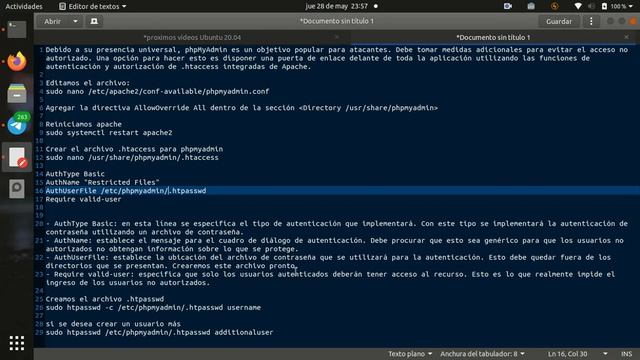This screenshot has width=640, height=360.
Task: Select the text editor dock icon
Action: coord(17,157)
